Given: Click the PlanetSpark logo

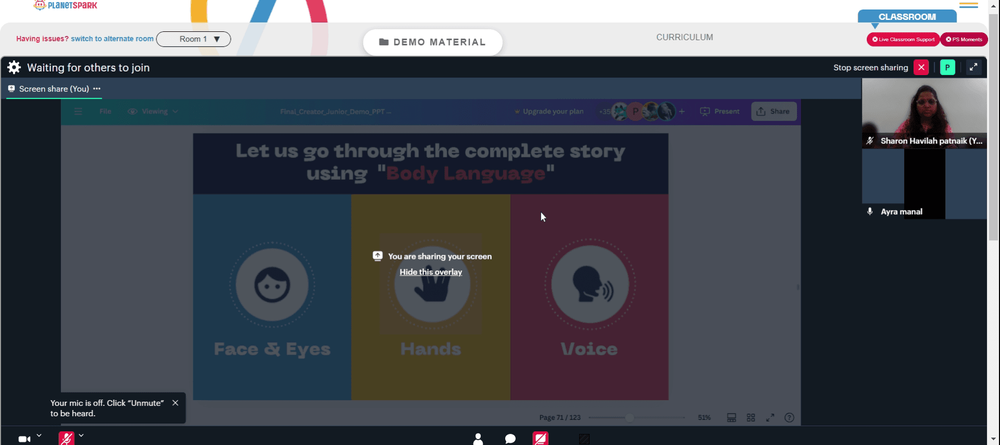Looking at the screenshot, I should (x=66, y=5).
